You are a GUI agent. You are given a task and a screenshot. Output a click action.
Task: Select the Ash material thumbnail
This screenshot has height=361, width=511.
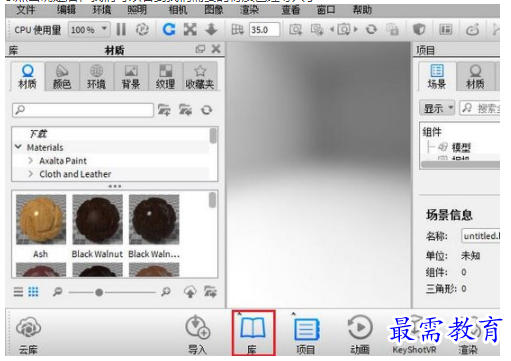[x=41, y=220]
